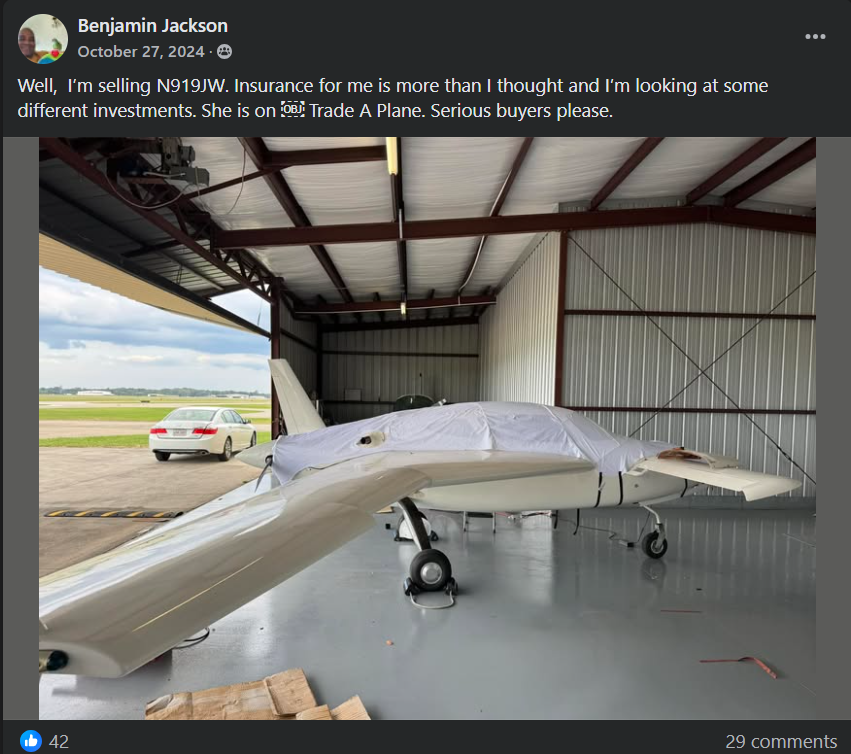Image resolution: width=851 pixels, height=754 pixels.
Task: Open the three-dot post options menu
Action: (x=815, y=37)
